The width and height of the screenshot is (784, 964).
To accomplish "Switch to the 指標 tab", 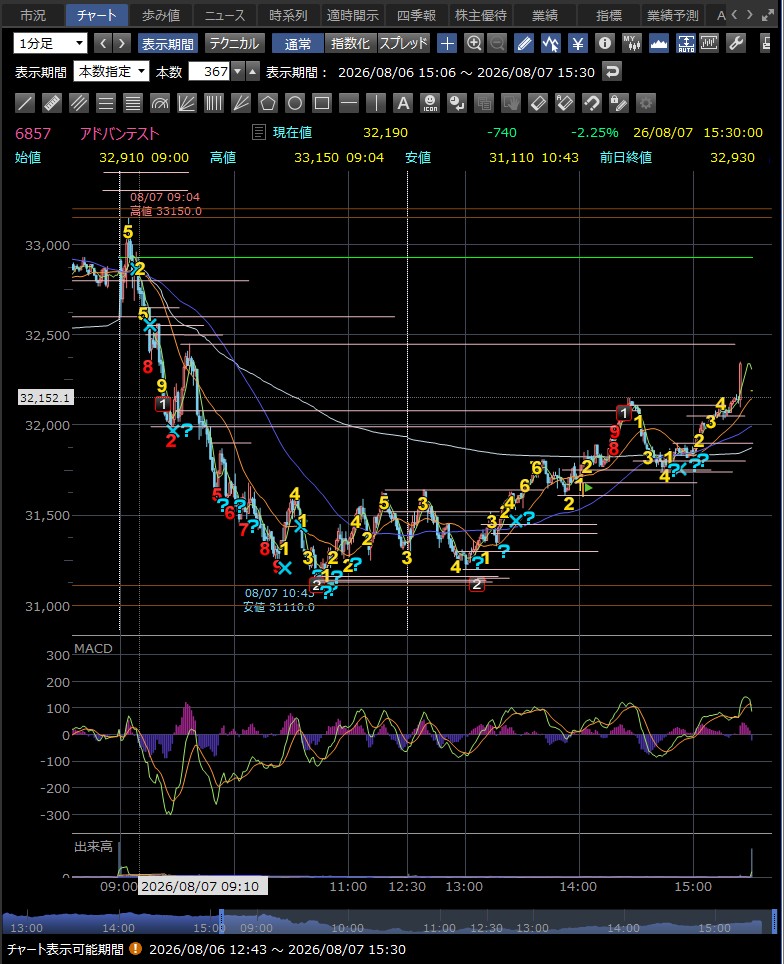I will tap(609, 15).
